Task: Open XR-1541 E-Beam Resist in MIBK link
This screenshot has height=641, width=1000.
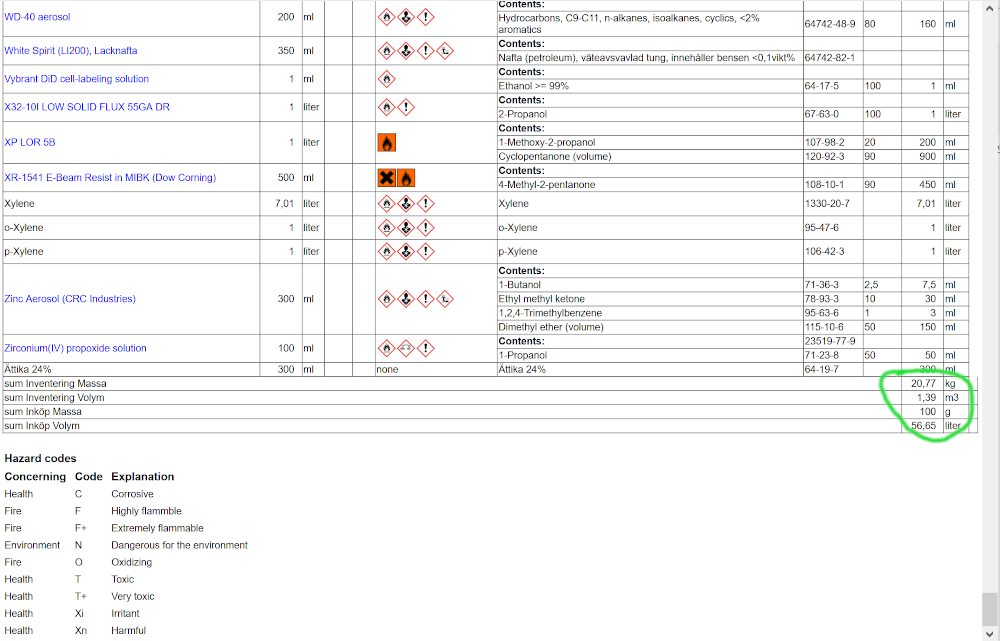Action: point(110,178)
